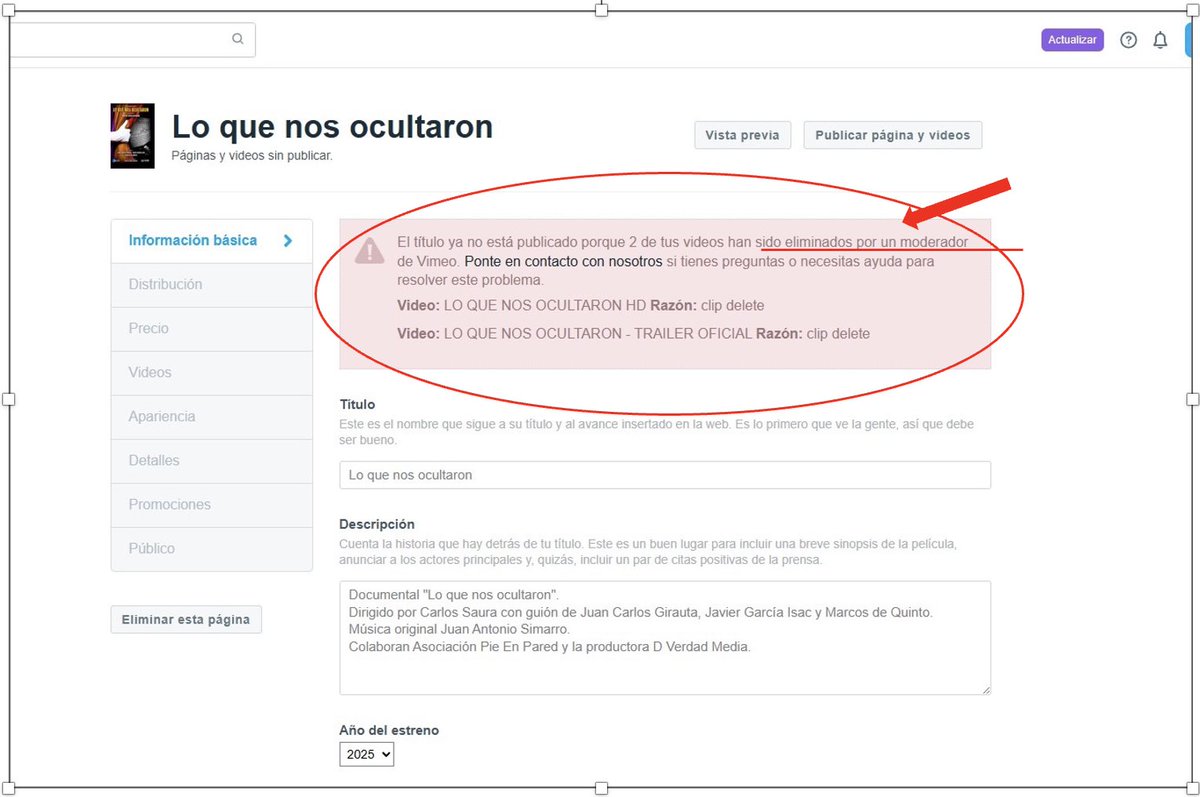The image size is (1200, 797).
Task: Open the Público section
Action: [x=211, y=549]
